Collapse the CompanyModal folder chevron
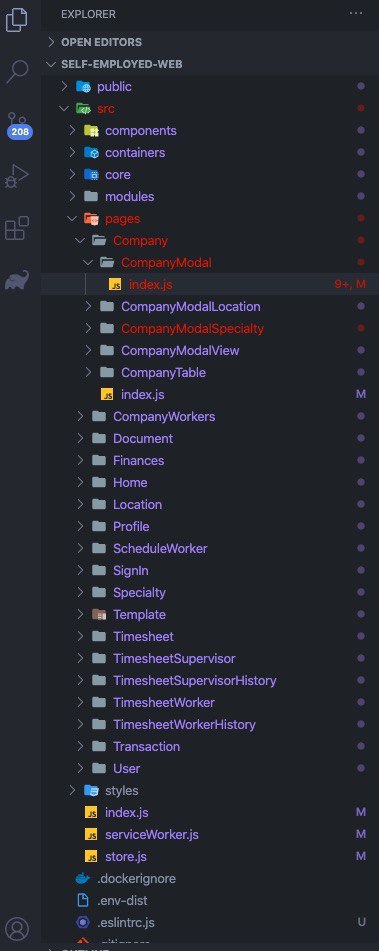379x951 pixels. coord(89,263)
